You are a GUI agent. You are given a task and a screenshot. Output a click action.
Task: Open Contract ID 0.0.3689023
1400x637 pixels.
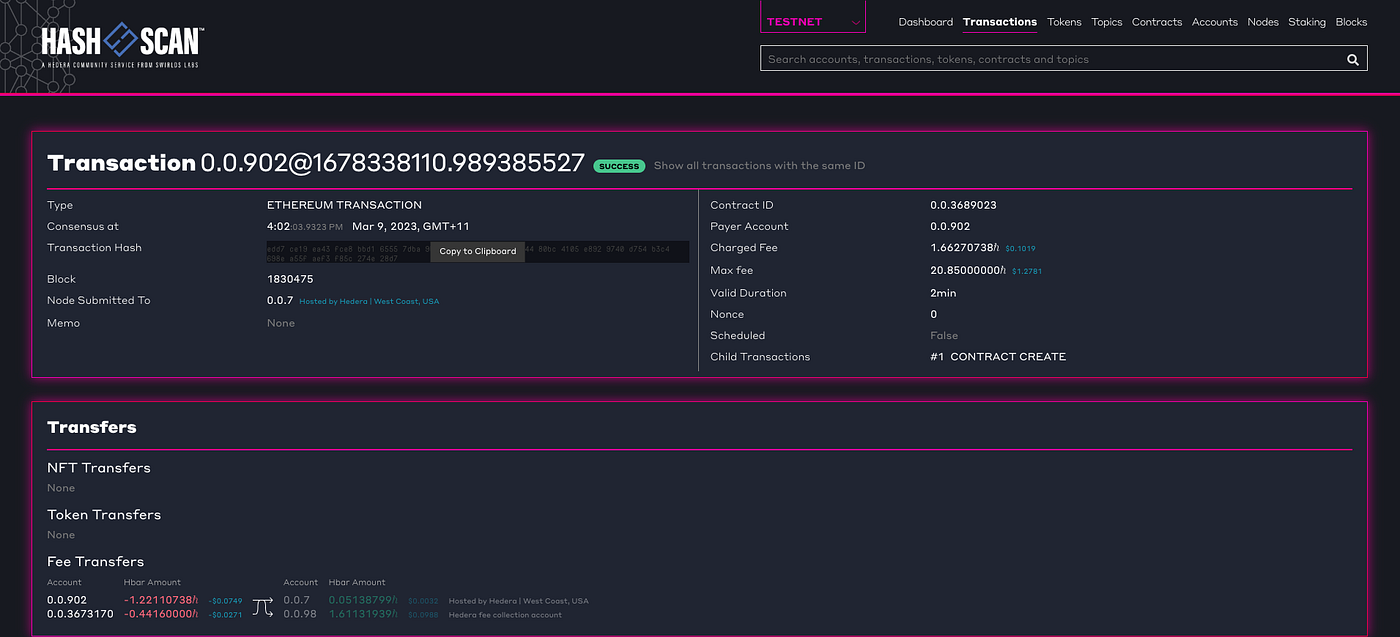pyautogui.click(x=963, y=205)
